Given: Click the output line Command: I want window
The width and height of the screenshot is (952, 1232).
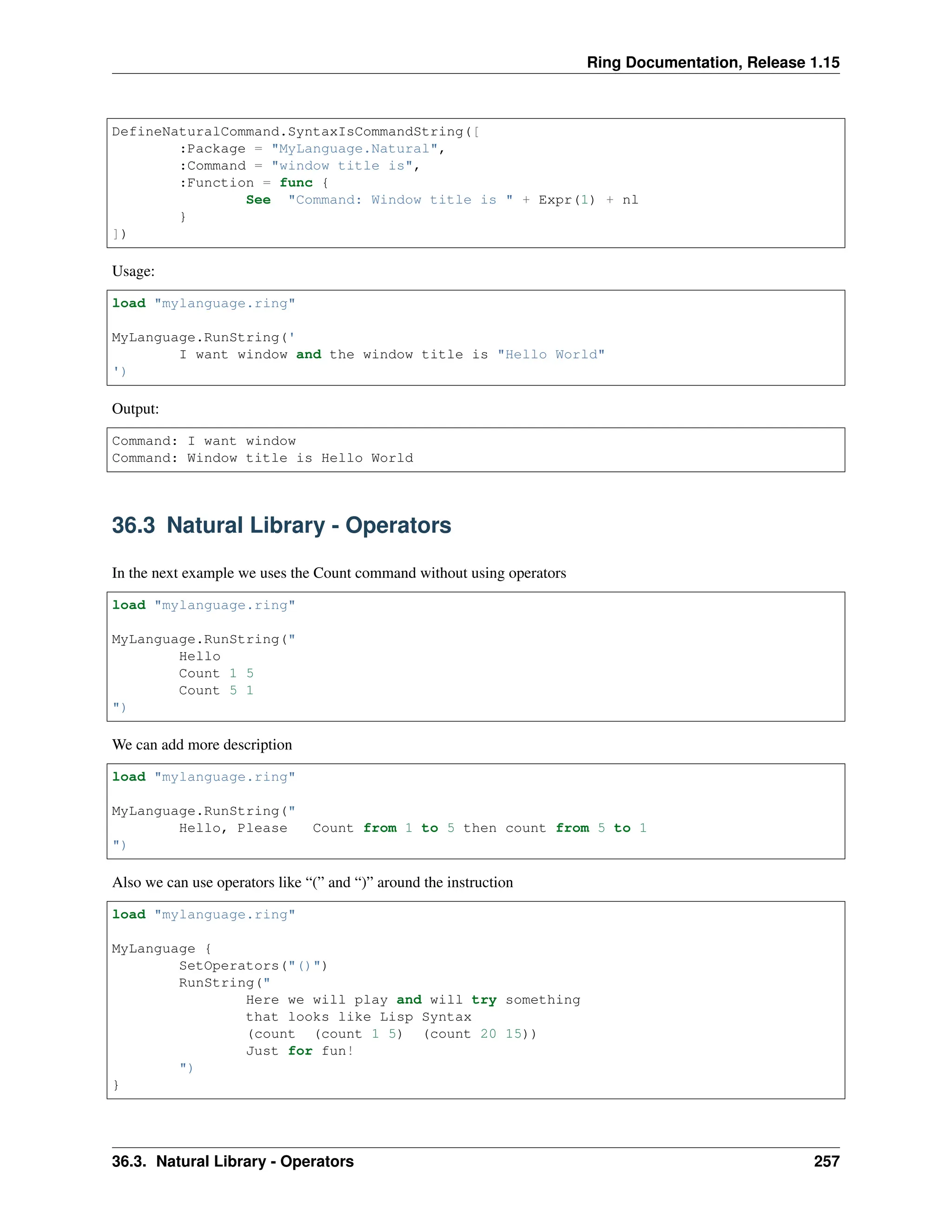Looking at the screenshot, I should pyautogui.click(x=204, y=441).
